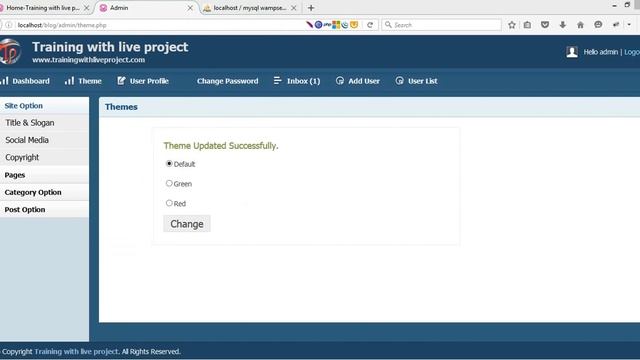Screen dimensions: 640x360
Task: Expand the Site Option sidebar section
Action: coord(44,106)
